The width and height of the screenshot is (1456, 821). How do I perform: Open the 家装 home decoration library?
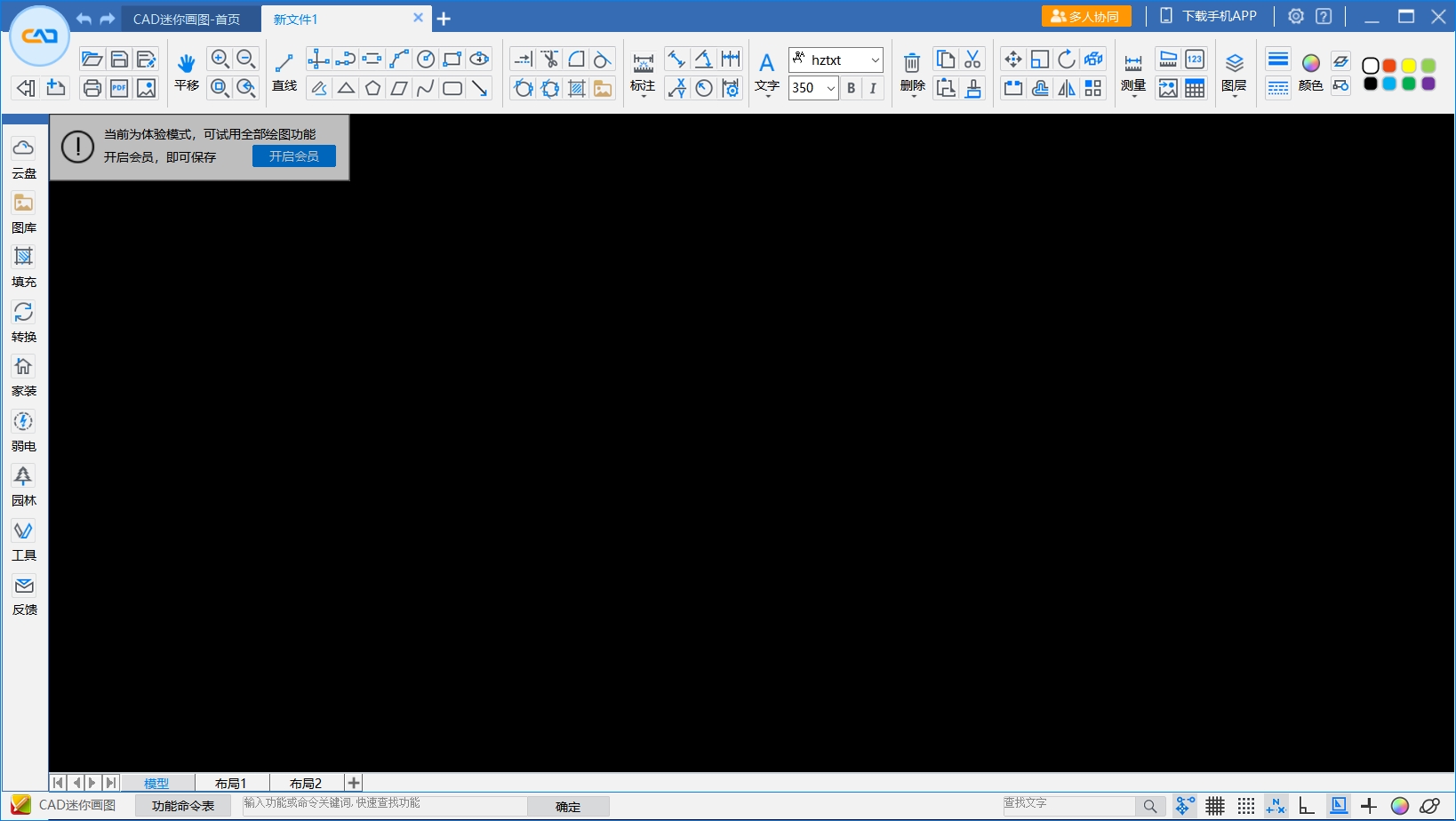point(24,377)
